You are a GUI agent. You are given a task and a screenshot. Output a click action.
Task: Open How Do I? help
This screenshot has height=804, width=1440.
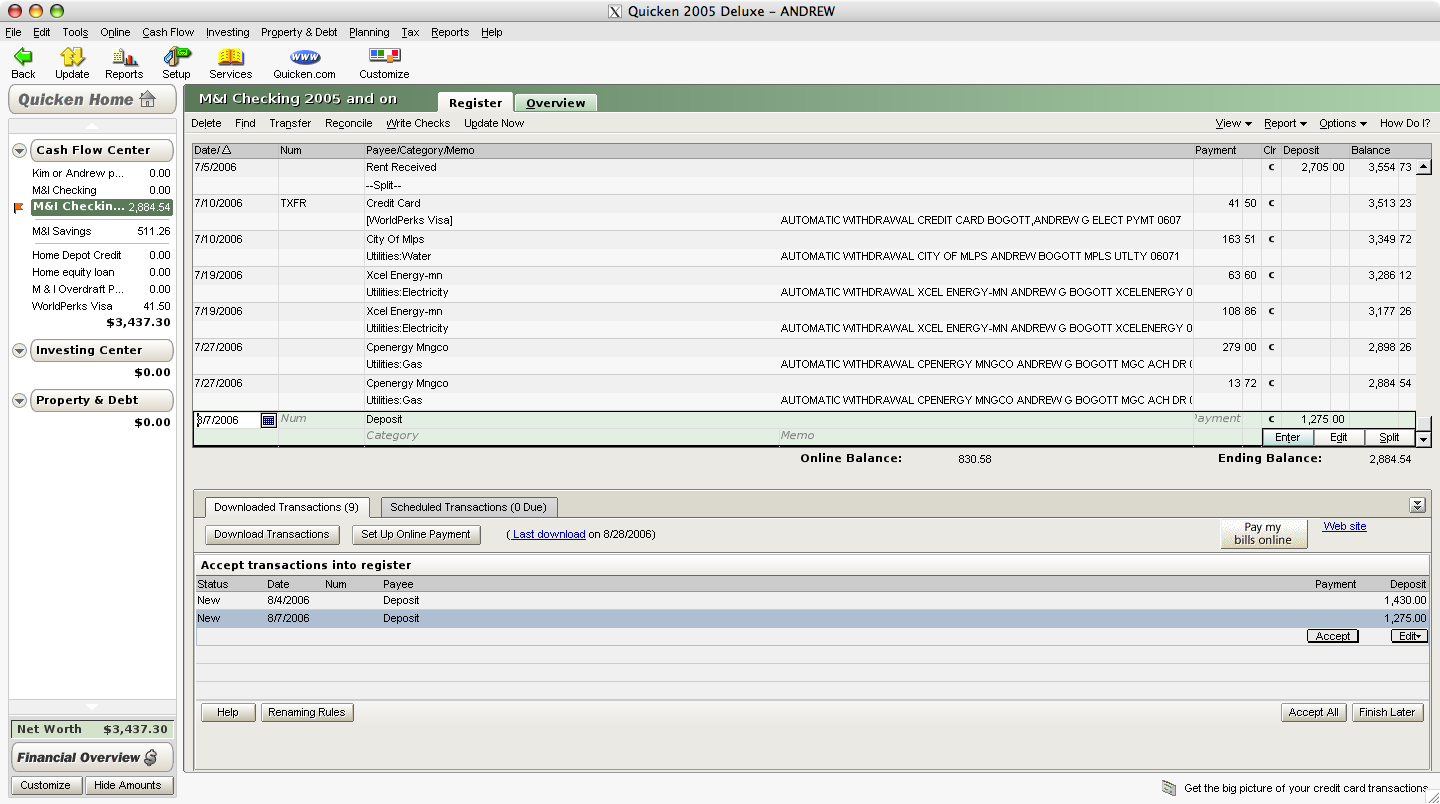pos(1405,123)
